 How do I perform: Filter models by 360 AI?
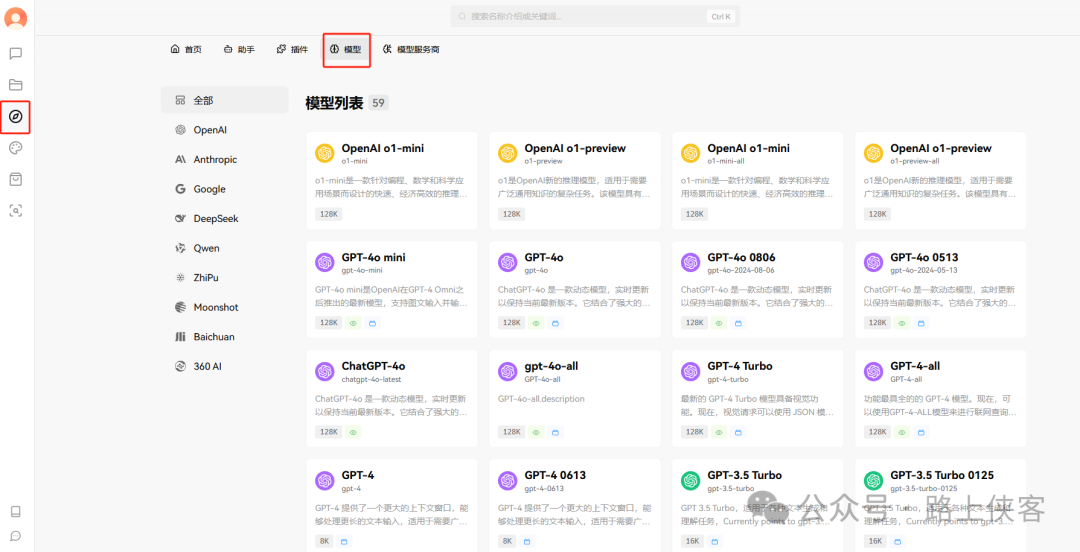click(225, 367)
